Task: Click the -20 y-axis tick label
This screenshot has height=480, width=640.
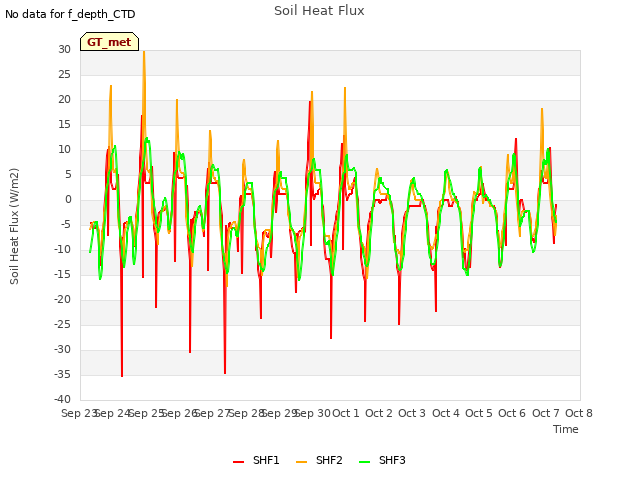Action: 62,300
